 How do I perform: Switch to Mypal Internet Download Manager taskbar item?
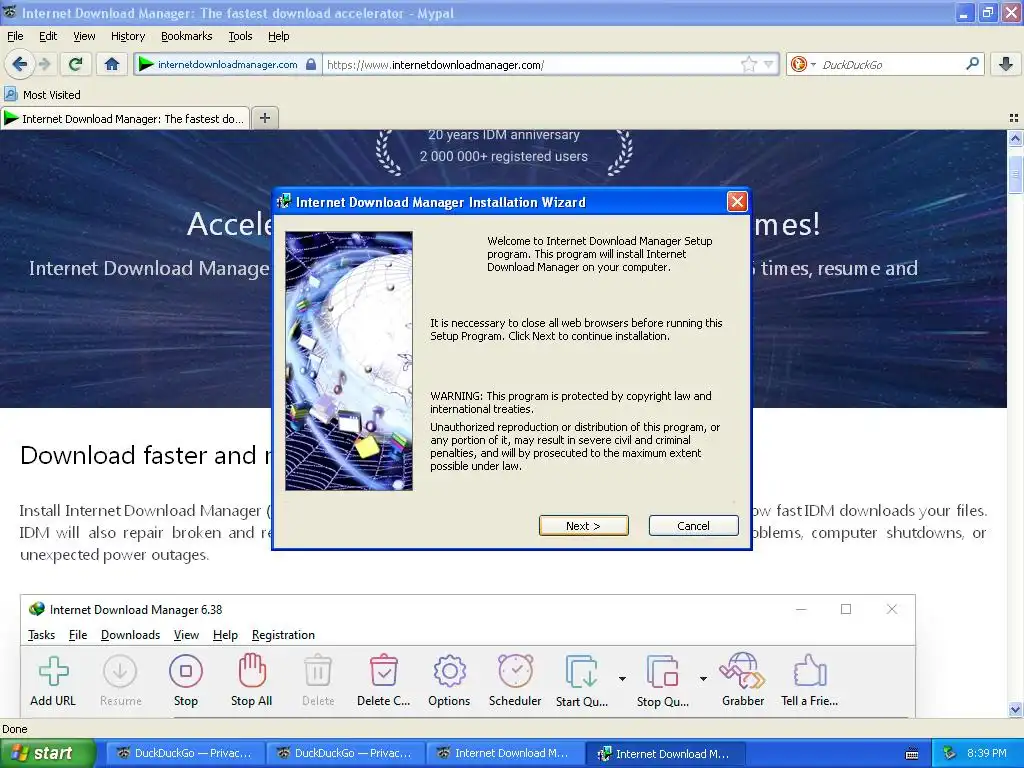[504, 754]
